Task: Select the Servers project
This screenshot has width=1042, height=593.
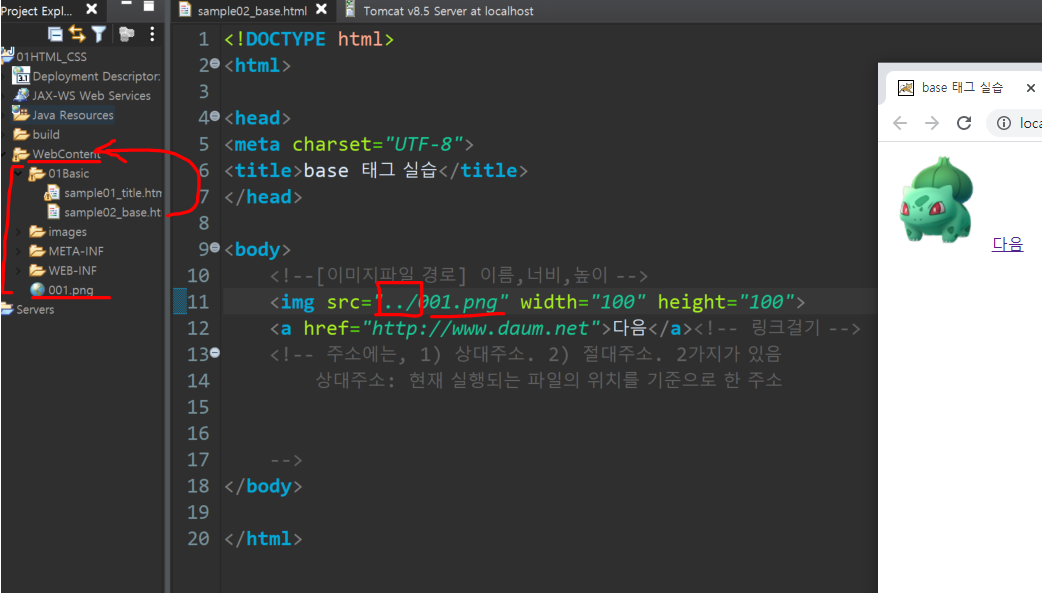Action: 35,310
